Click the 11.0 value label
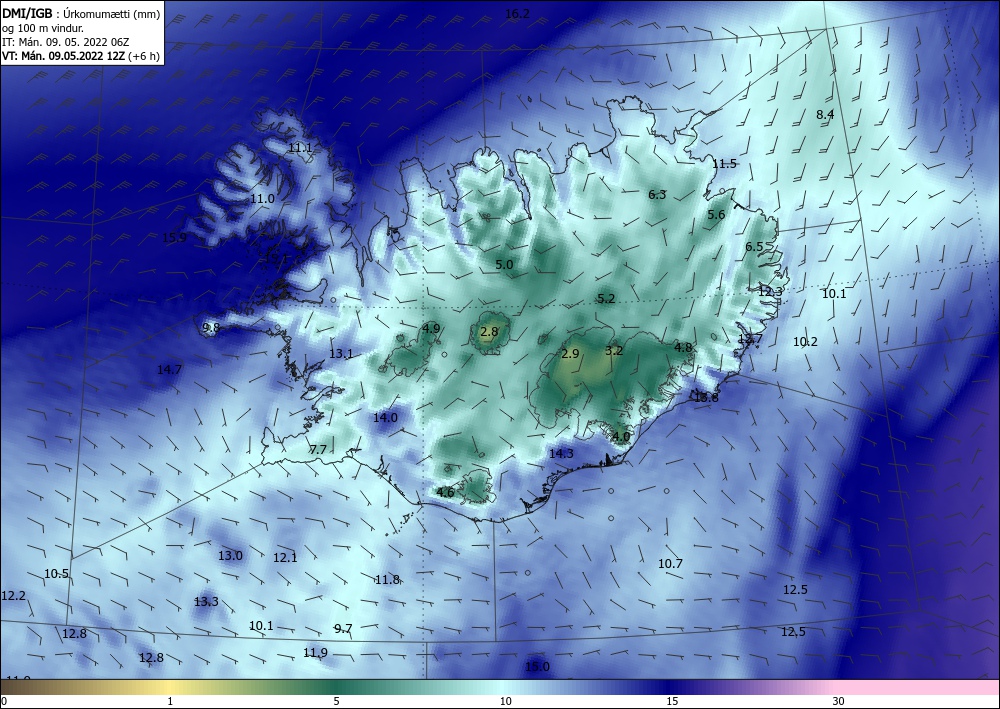1000x709 pixels. click(262, 198)
